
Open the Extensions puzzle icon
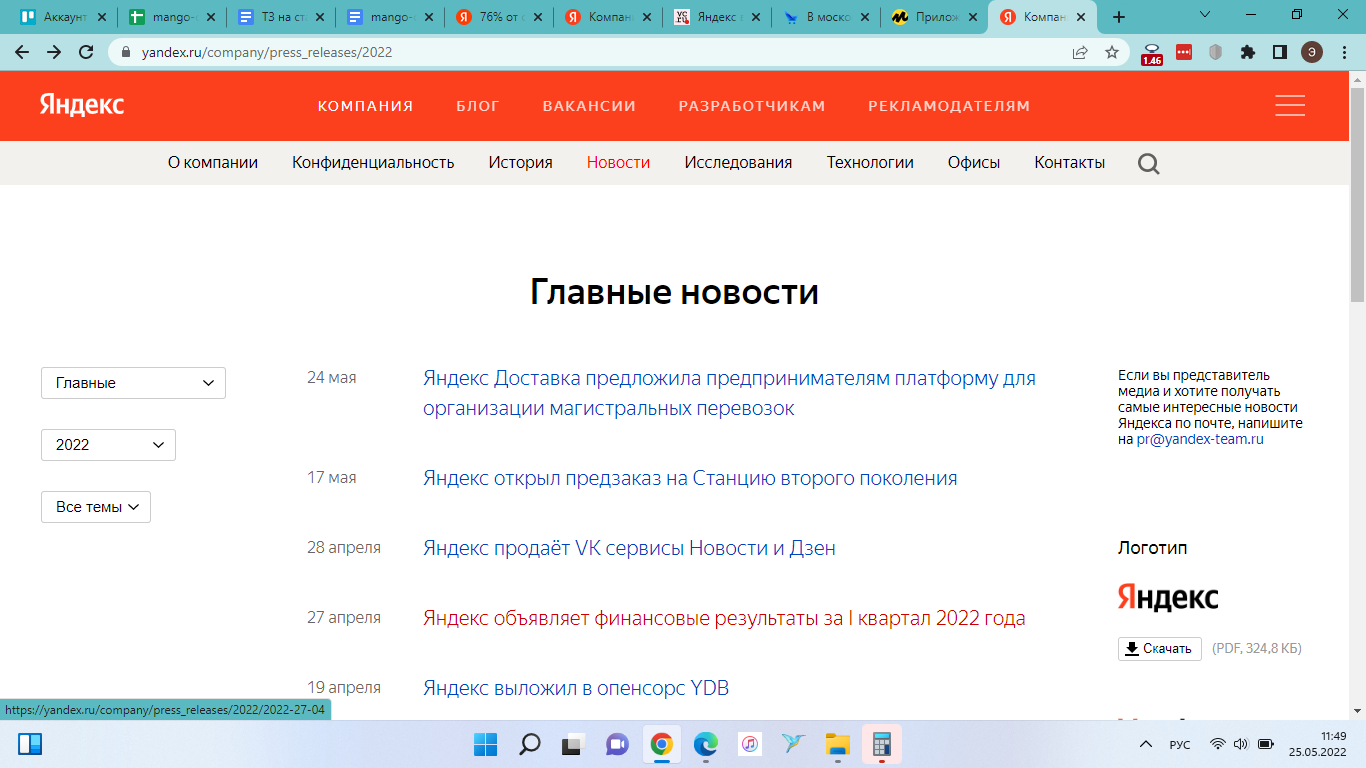point(1247,52)
